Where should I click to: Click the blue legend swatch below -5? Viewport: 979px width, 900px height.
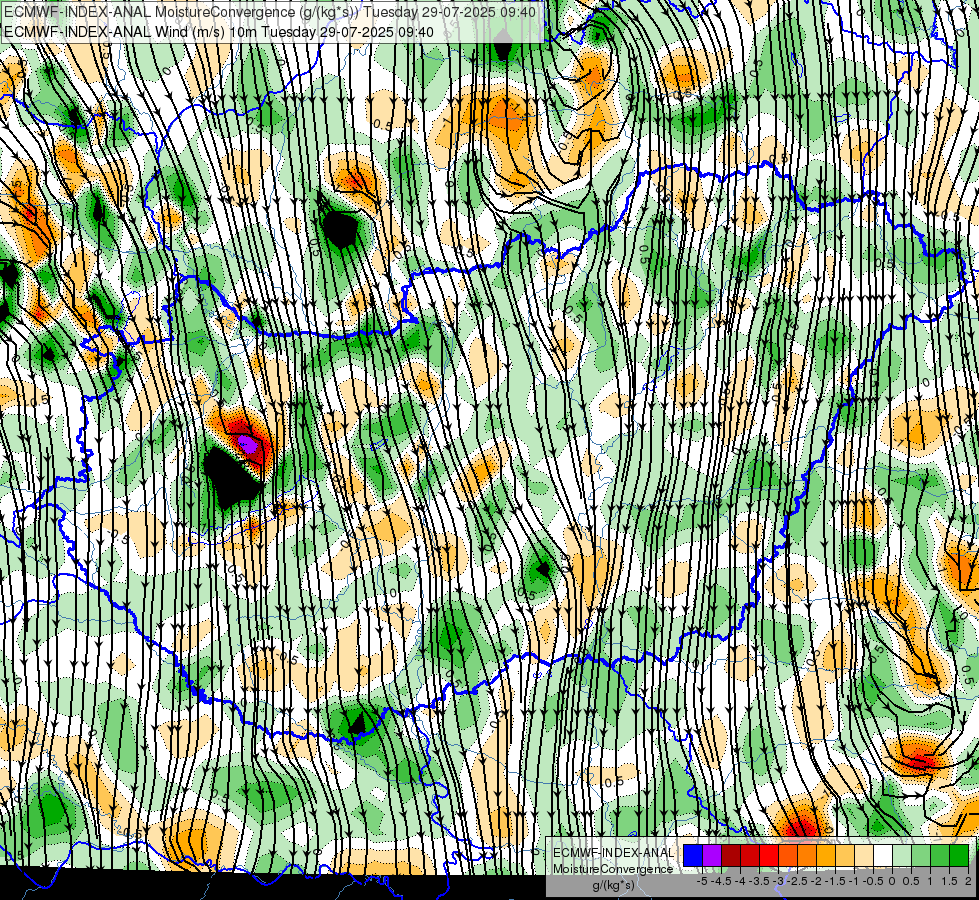(693, 855)
